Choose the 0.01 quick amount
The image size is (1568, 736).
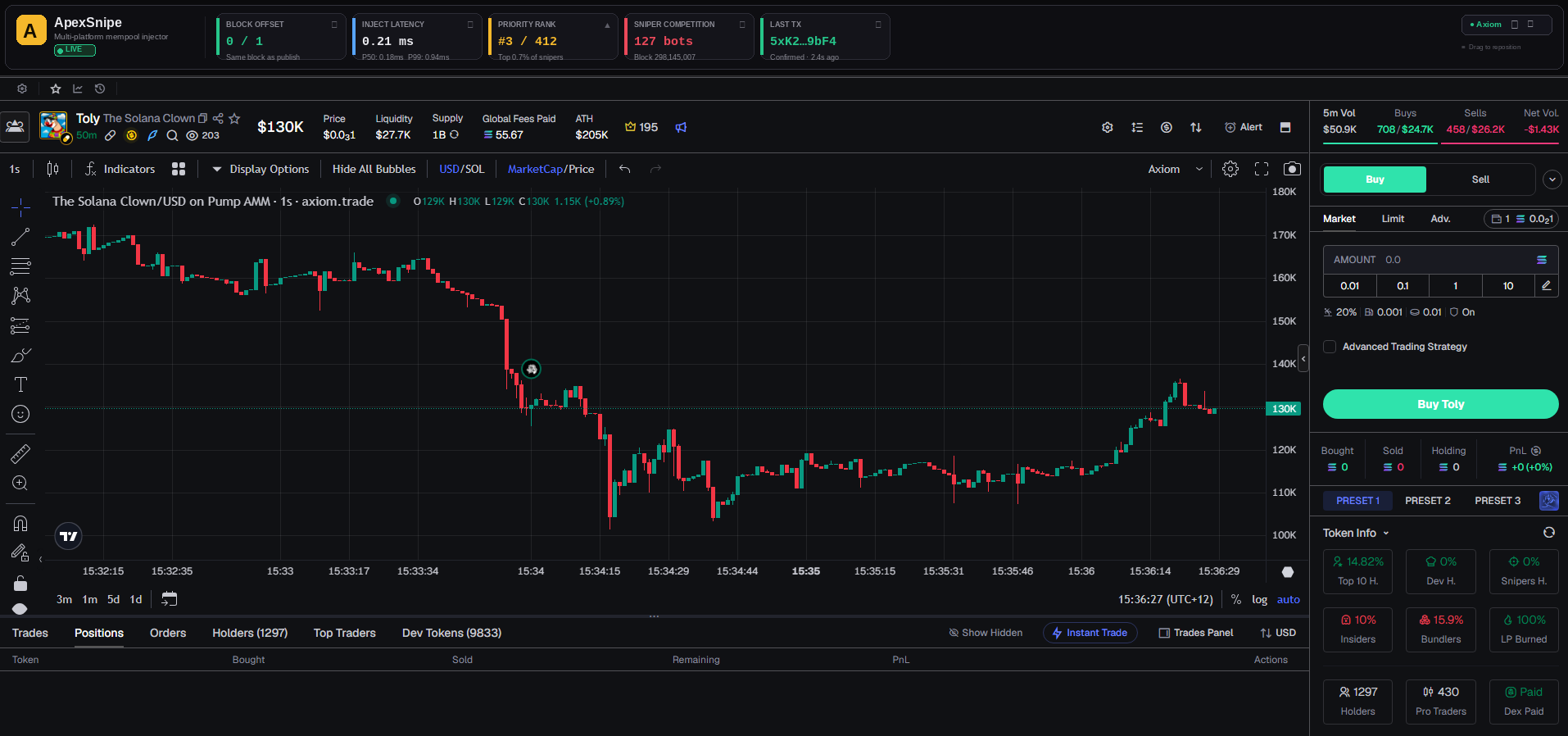(x=1349, y=285)
